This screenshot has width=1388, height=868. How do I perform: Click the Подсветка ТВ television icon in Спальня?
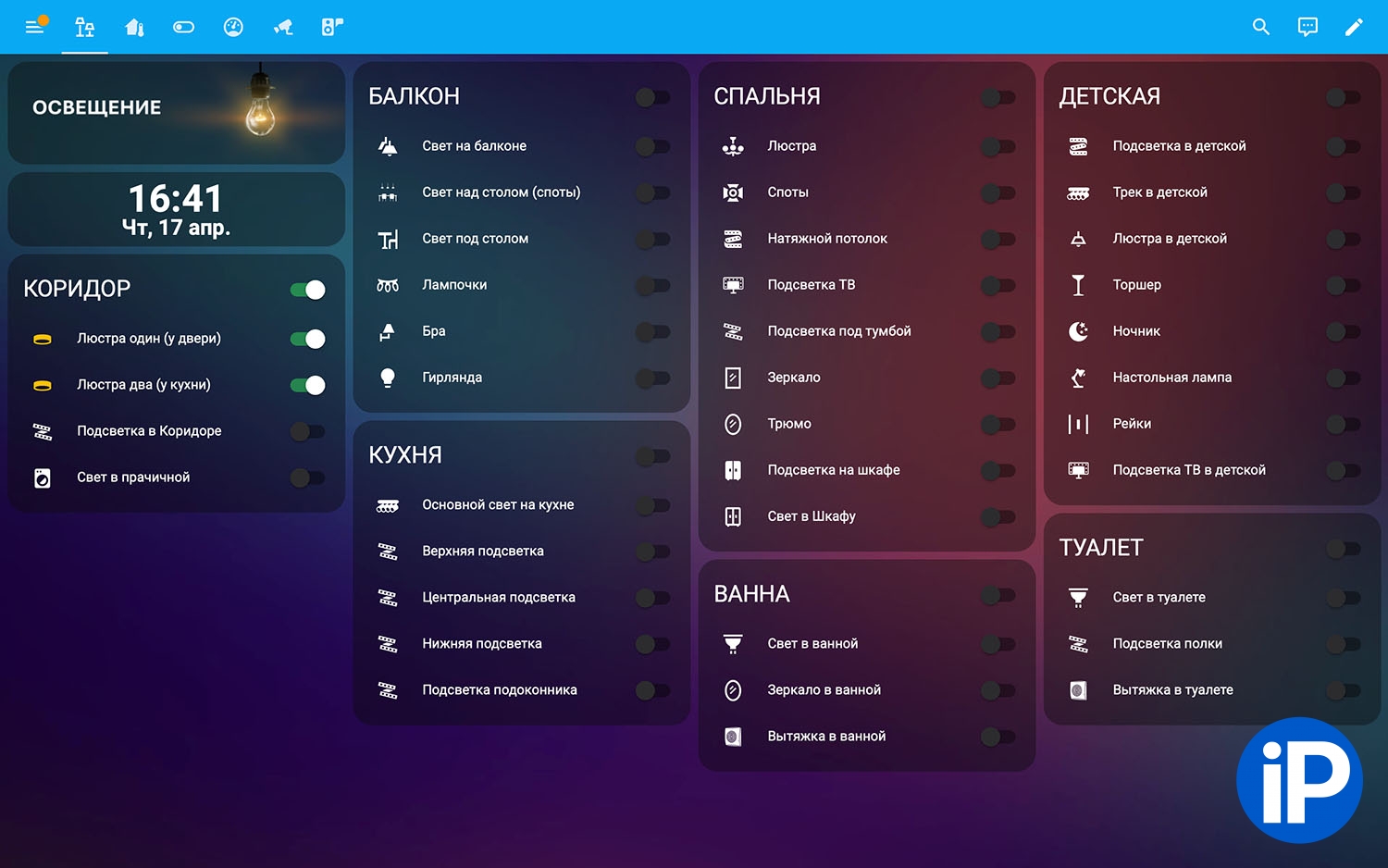pos(733,285)
